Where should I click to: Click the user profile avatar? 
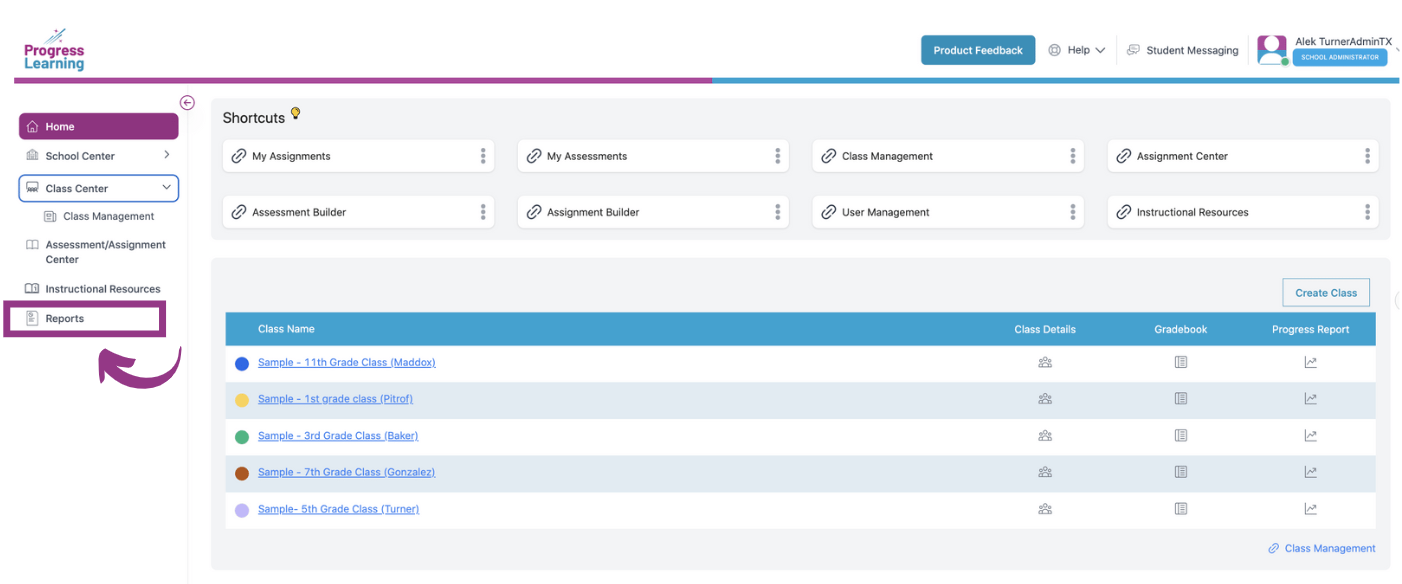coord(1272,50)
